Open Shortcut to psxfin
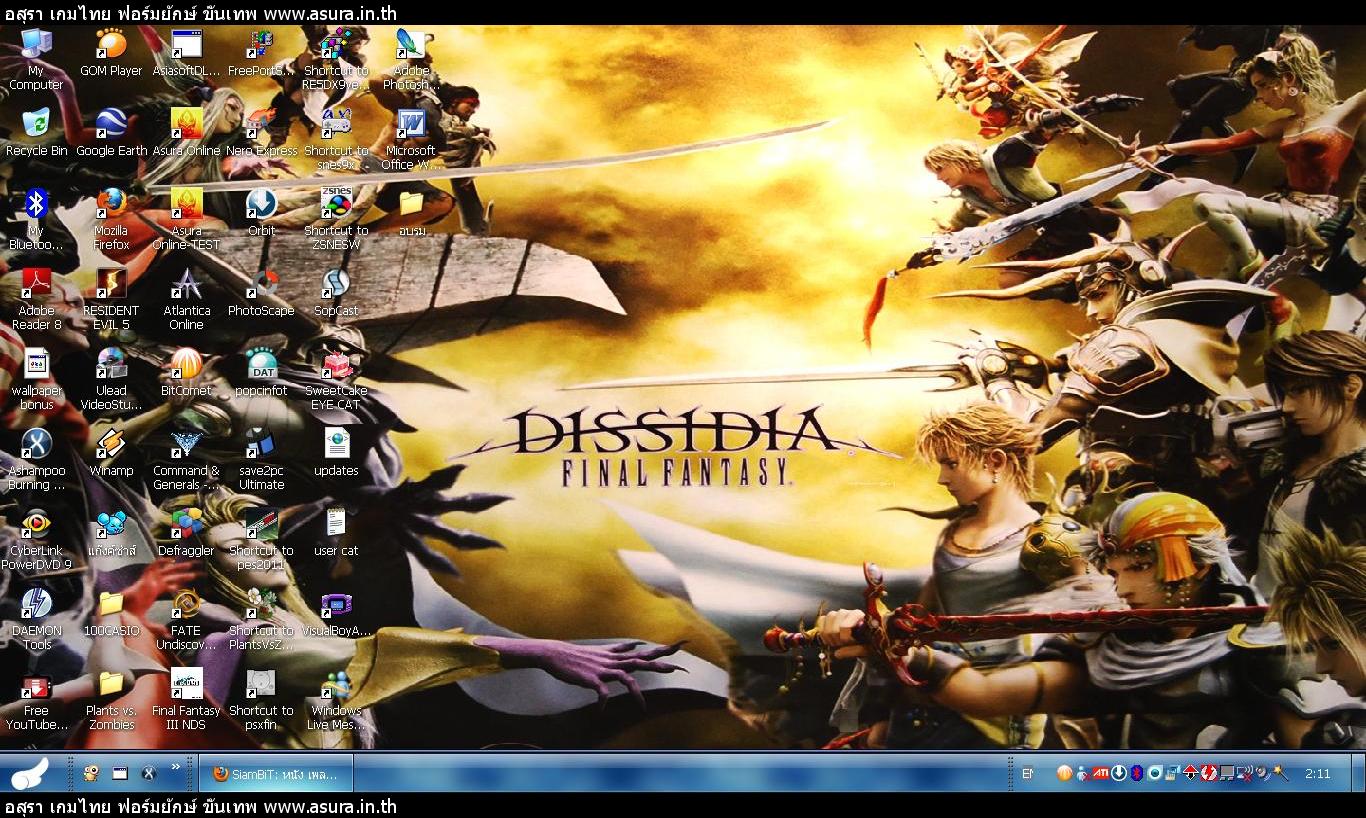Image resolution: width=1366 pixels, height=818 pixels. [261, 700]
